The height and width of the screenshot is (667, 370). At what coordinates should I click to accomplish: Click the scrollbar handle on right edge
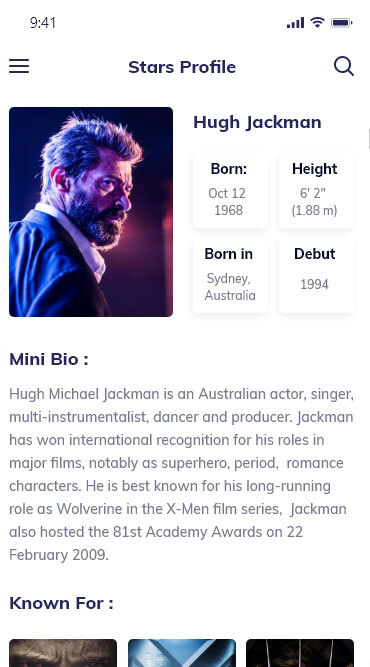pos(369,139)
